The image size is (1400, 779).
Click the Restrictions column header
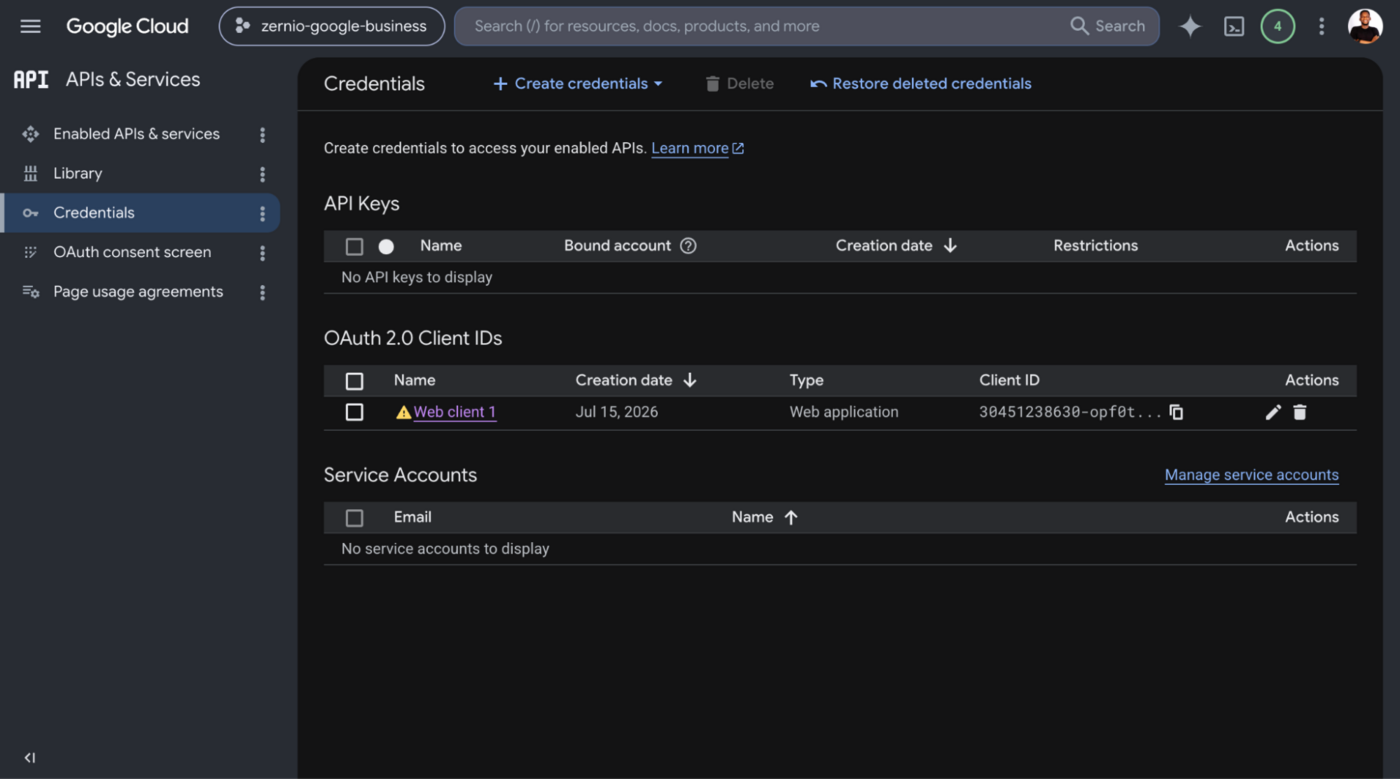click(x=1095, y=246)
